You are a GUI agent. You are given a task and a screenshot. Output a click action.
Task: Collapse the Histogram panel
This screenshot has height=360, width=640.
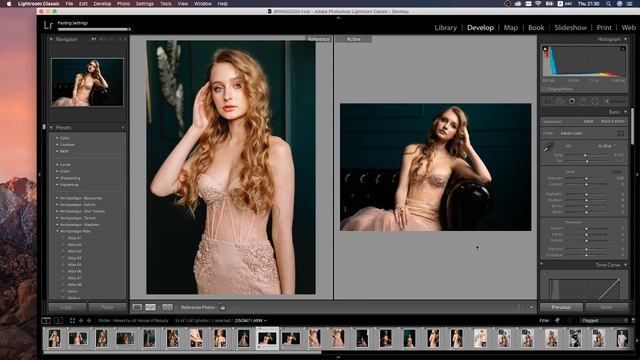[625, 39]
